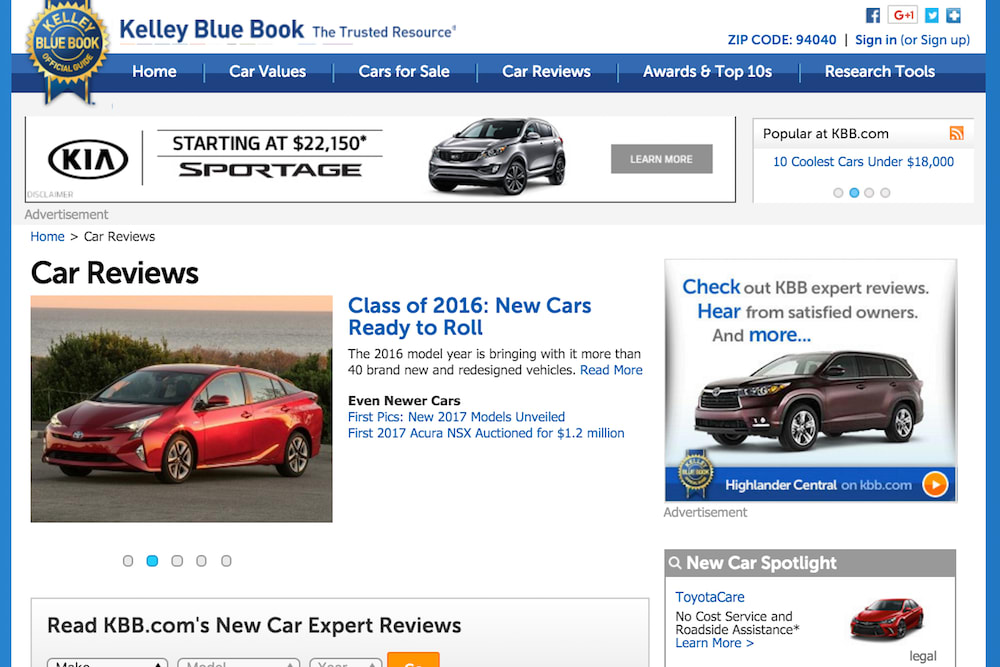Click the ToyotaCare link
This screenshot has width=1000, height=667.
pos(710,597)
